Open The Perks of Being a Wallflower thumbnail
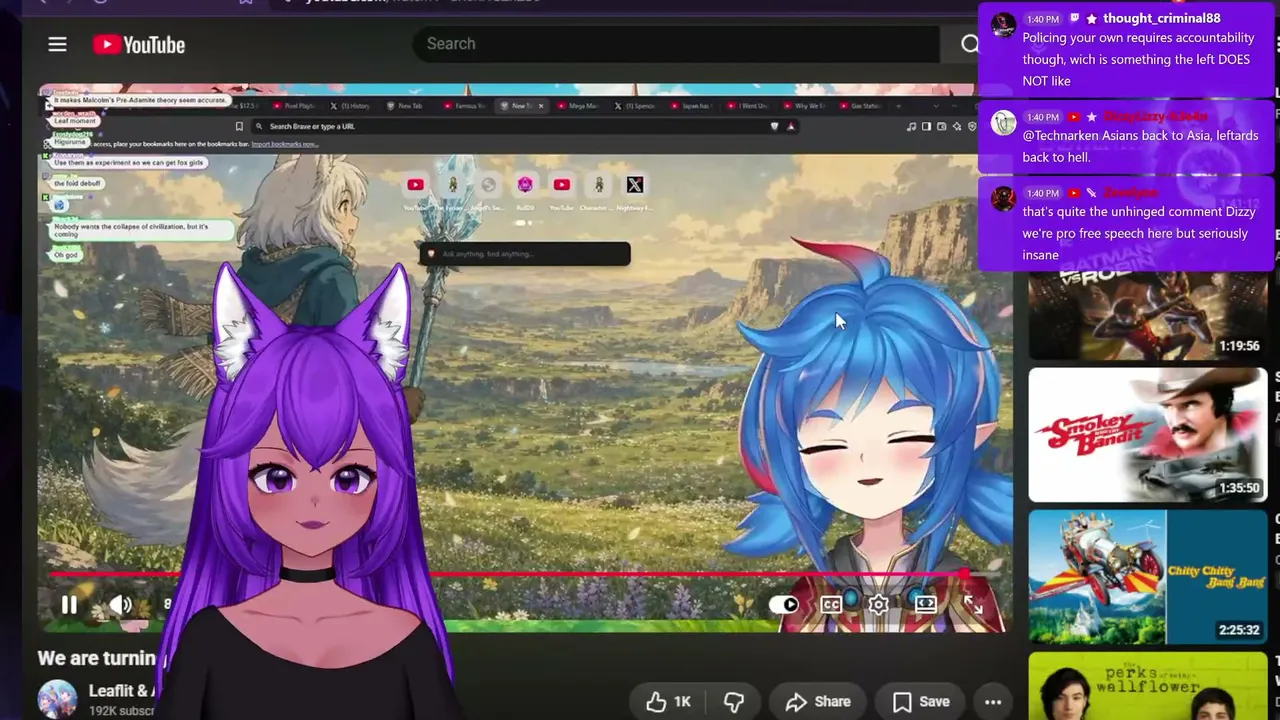 click(1148, 686)
